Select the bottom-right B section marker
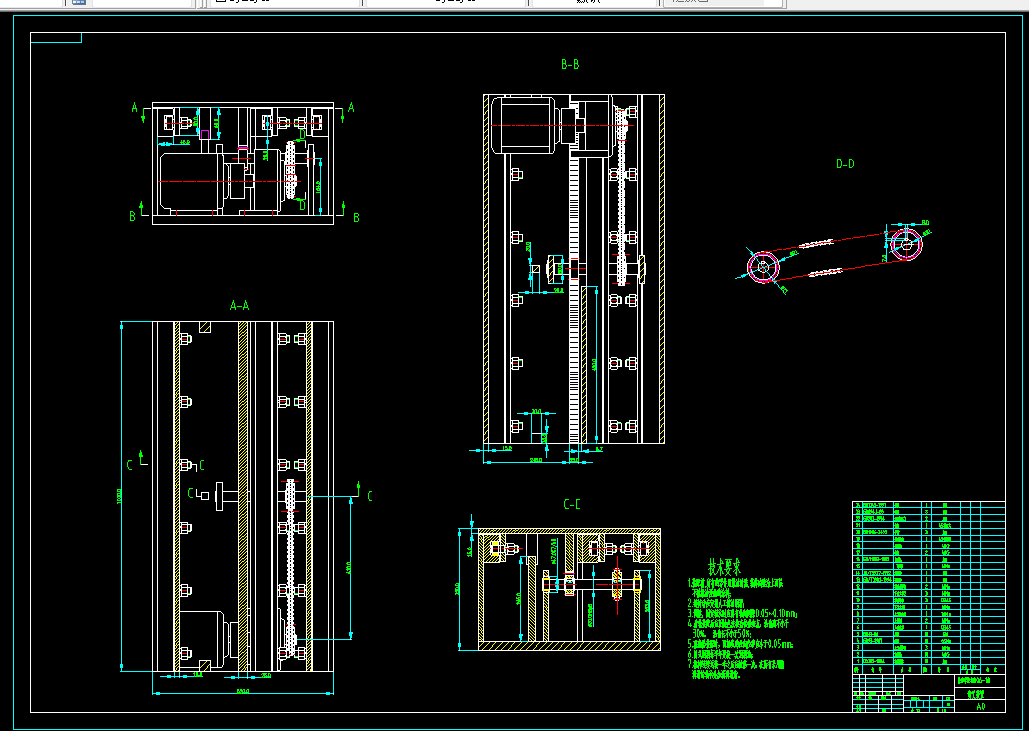The width and height of the screenshot is (1029, 731). (x=356, y=218)
